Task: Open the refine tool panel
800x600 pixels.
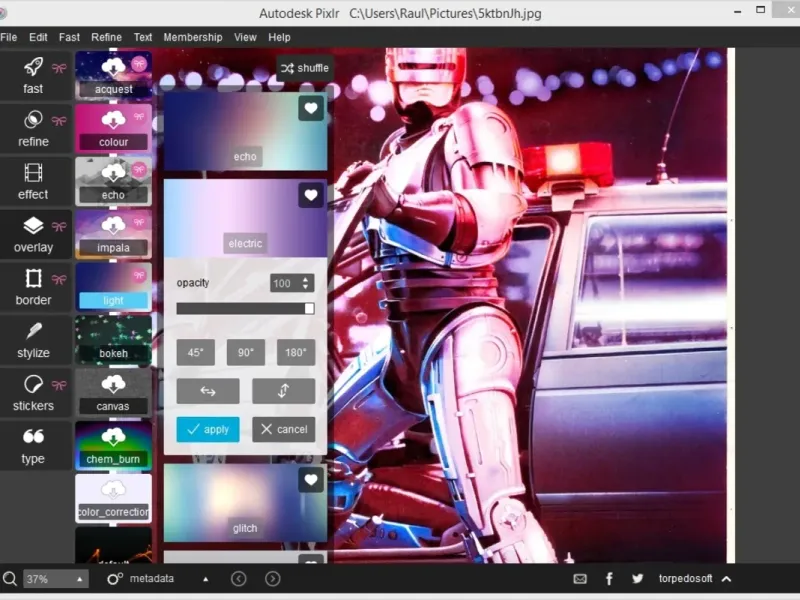Action: (x=33, y=121)
